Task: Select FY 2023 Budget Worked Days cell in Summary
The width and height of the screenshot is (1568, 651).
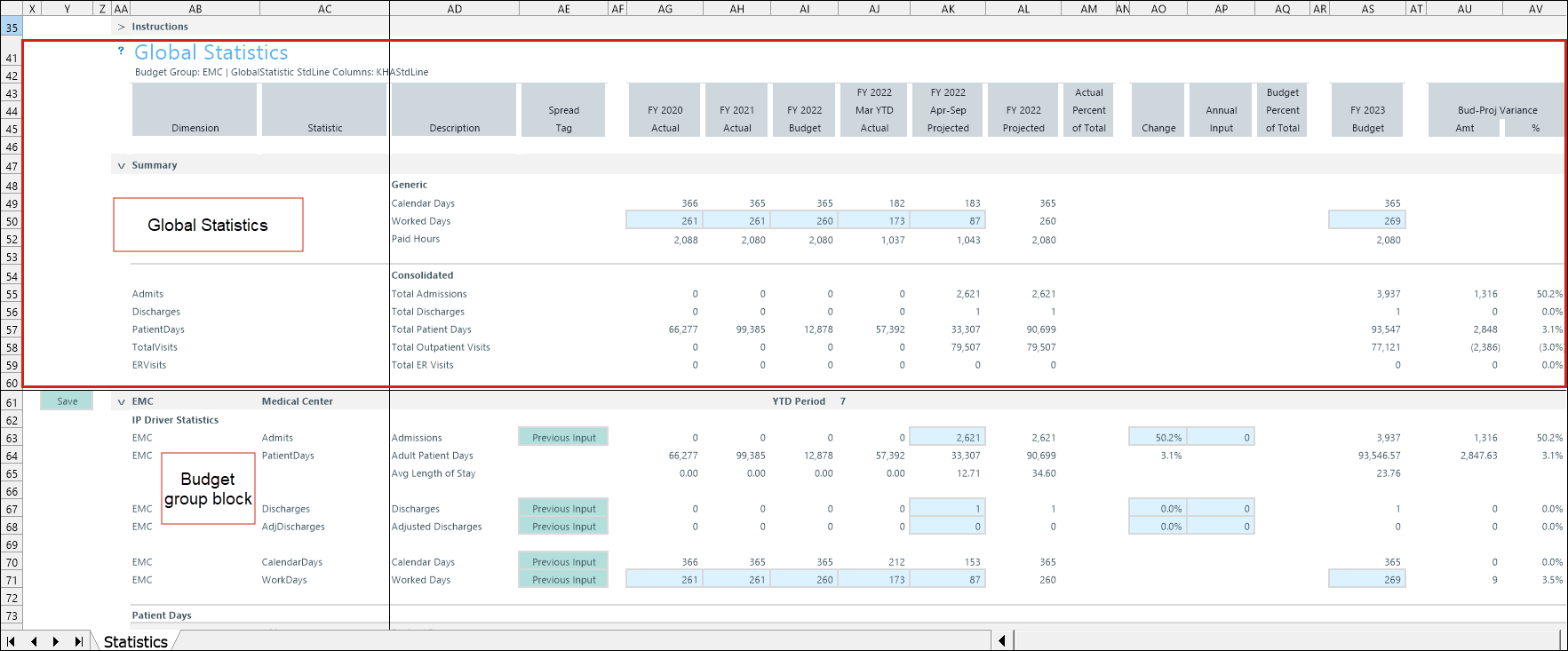Action: point(1366,220)
